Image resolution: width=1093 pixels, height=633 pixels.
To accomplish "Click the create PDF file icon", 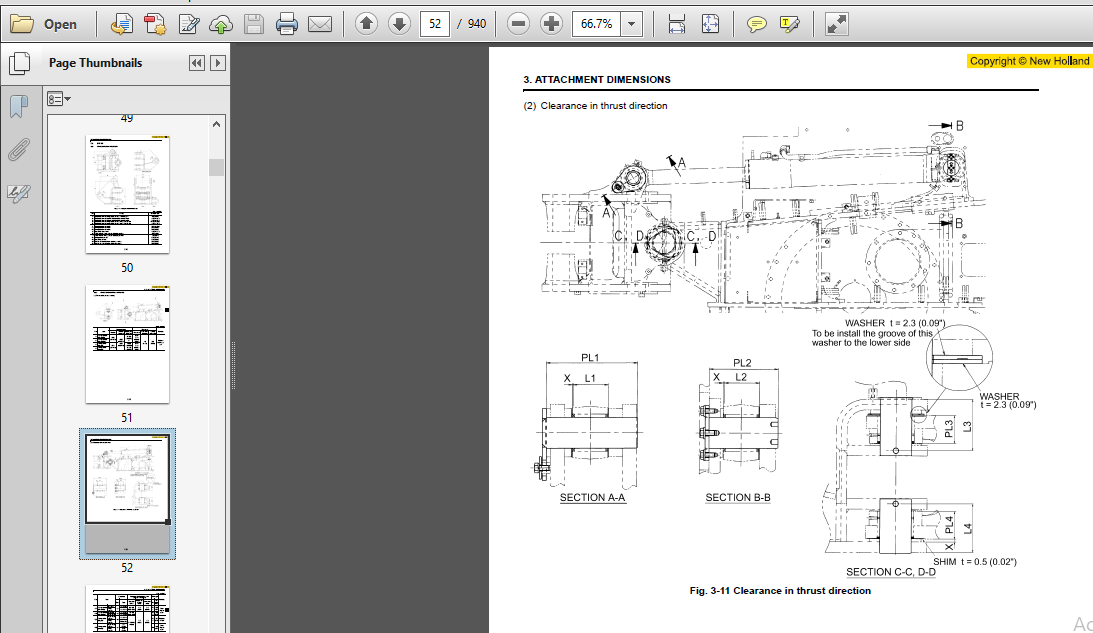I will (x=155, y=24).
